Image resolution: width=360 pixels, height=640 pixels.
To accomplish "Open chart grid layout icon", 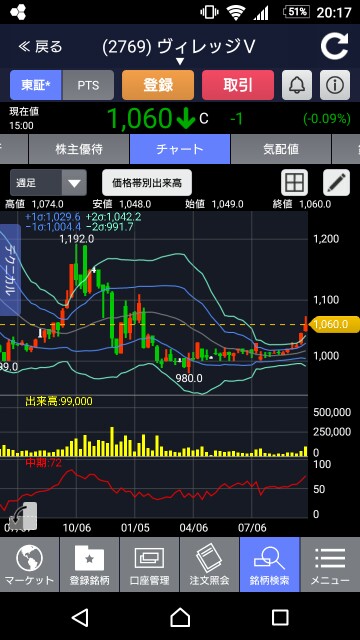I will 294,182.
